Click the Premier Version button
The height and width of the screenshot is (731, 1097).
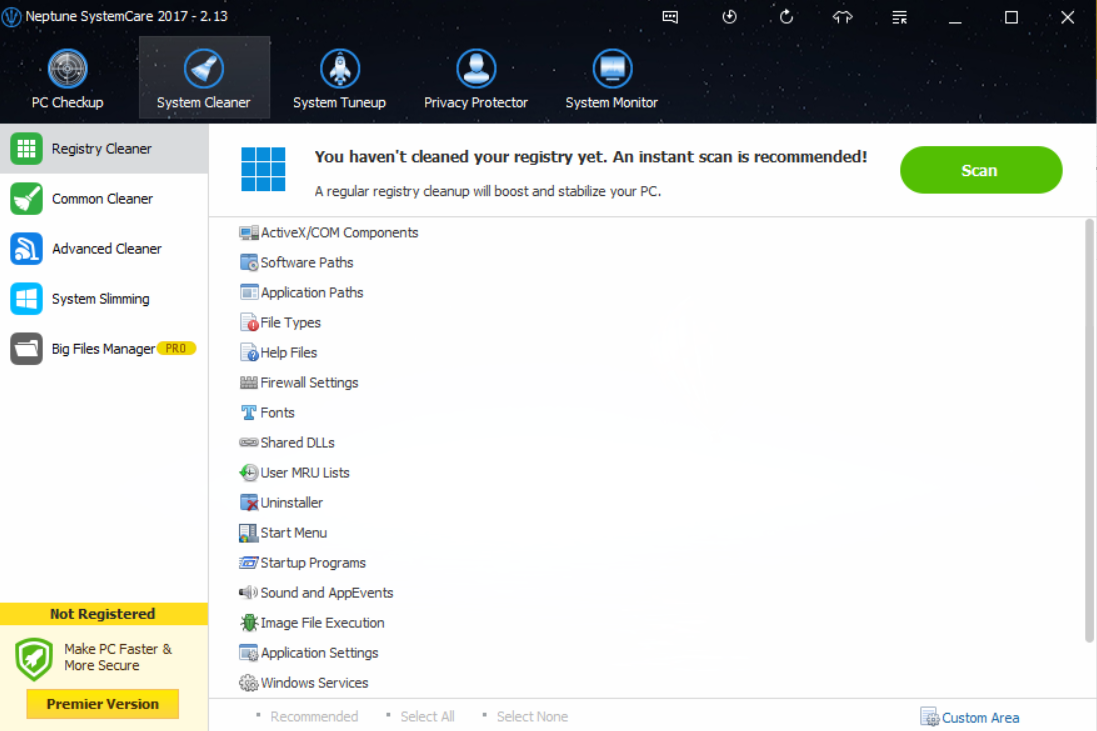click(103, 704)
